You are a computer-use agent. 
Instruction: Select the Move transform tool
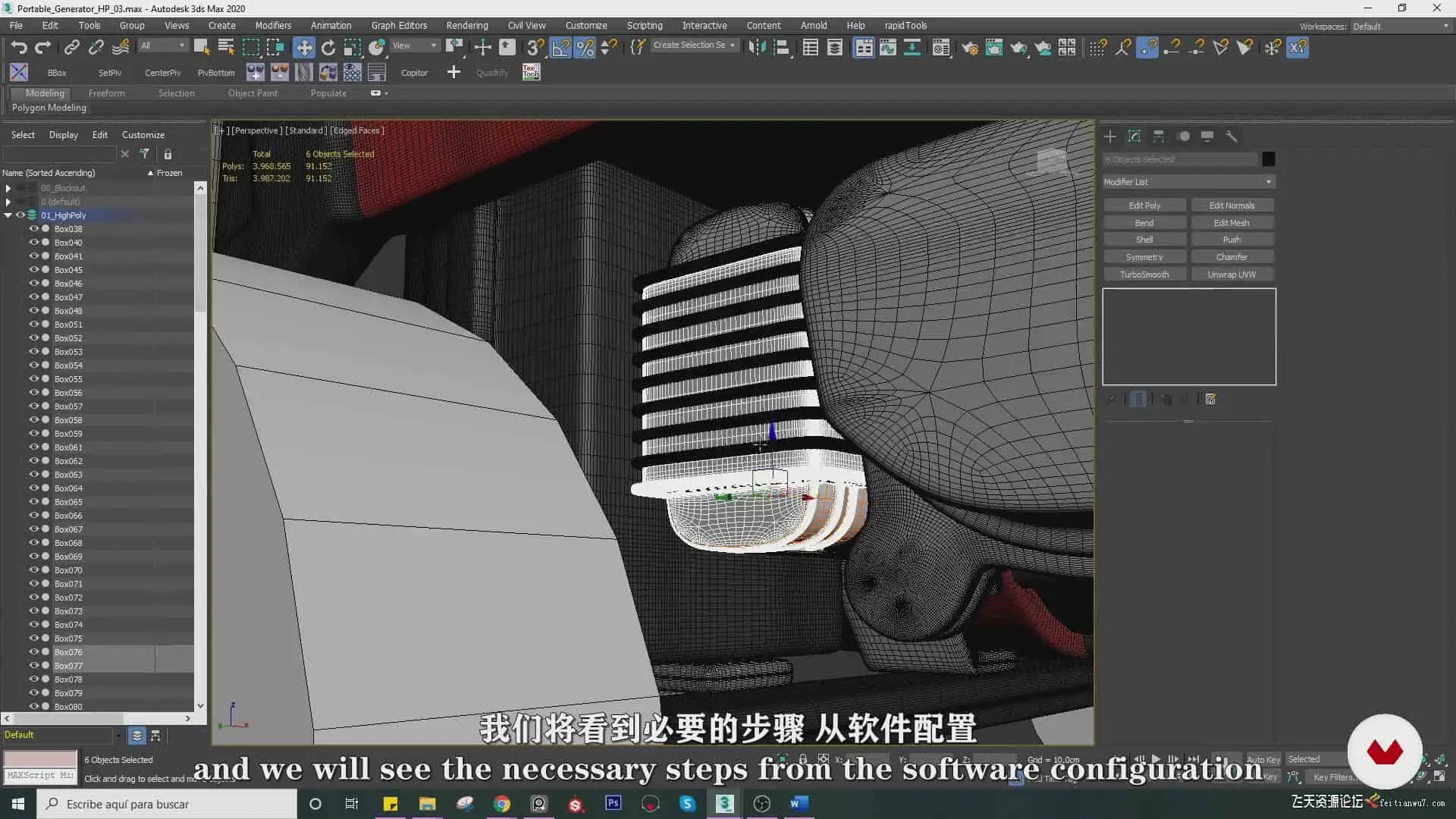point(304,48)
